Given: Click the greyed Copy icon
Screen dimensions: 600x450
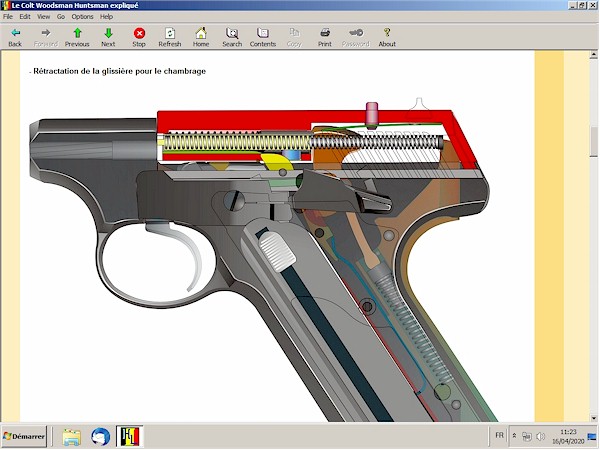Looking at the screenshot, I should pos(294,37).
